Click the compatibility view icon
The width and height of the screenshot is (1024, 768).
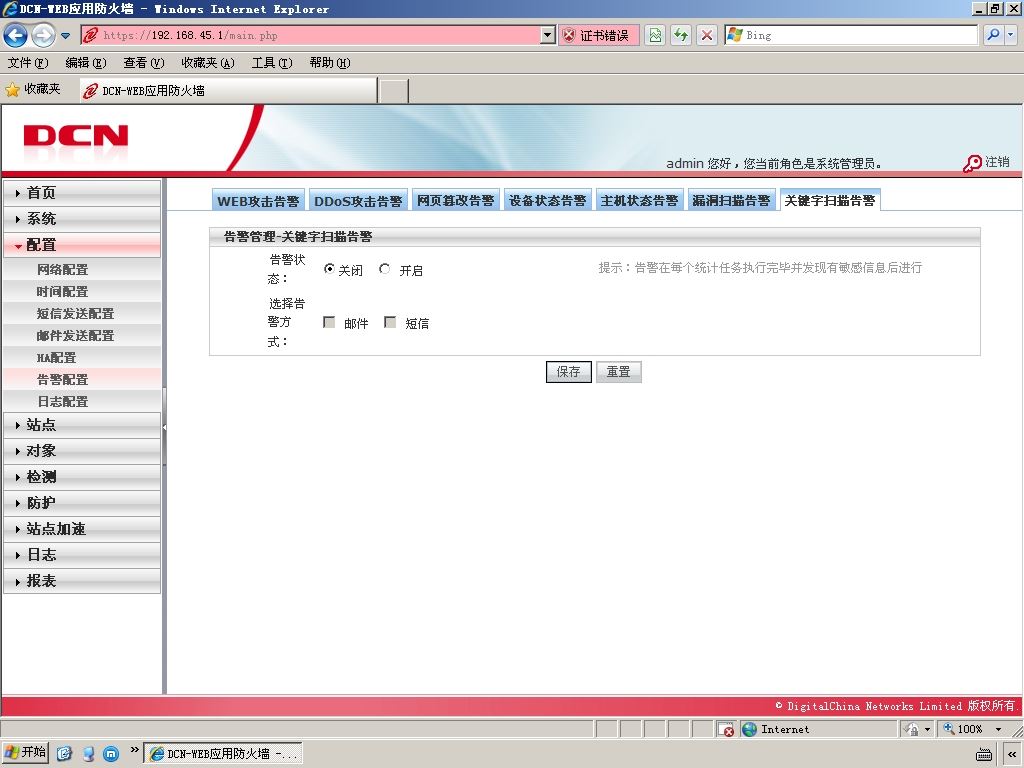pos(655,35)
